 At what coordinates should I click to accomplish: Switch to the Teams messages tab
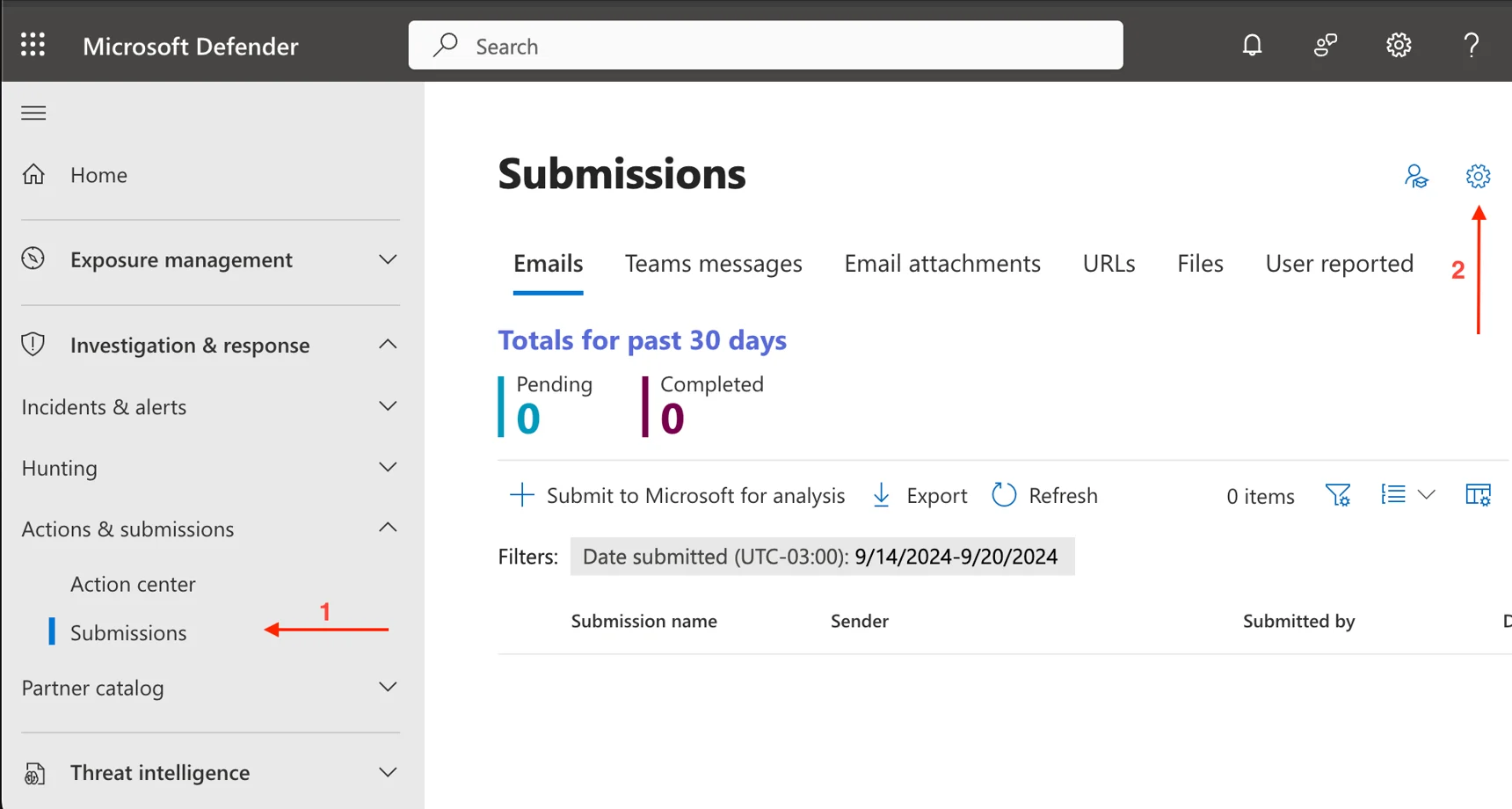click(713, 264)
